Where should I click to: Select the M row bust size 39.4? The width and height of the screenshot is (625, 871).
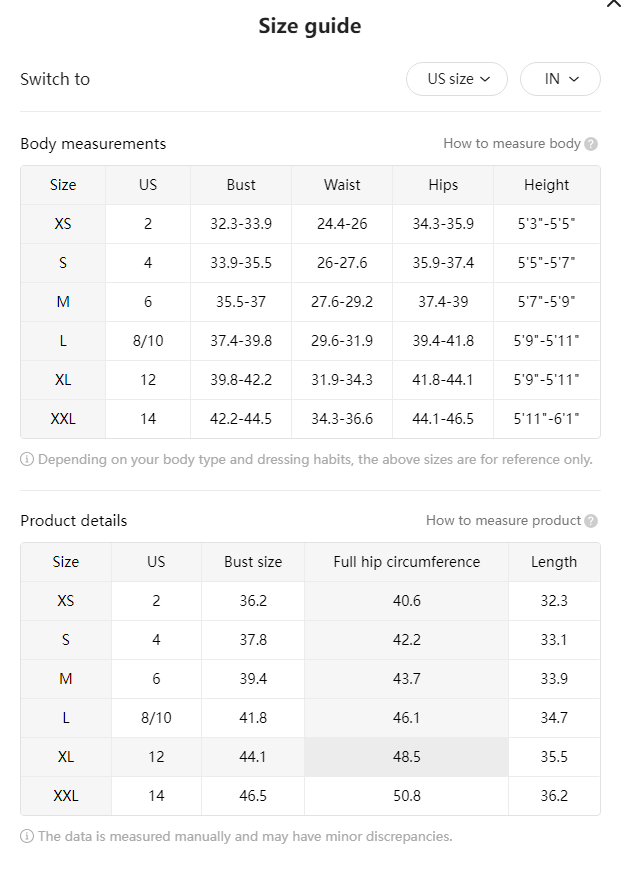click(253, 679)
